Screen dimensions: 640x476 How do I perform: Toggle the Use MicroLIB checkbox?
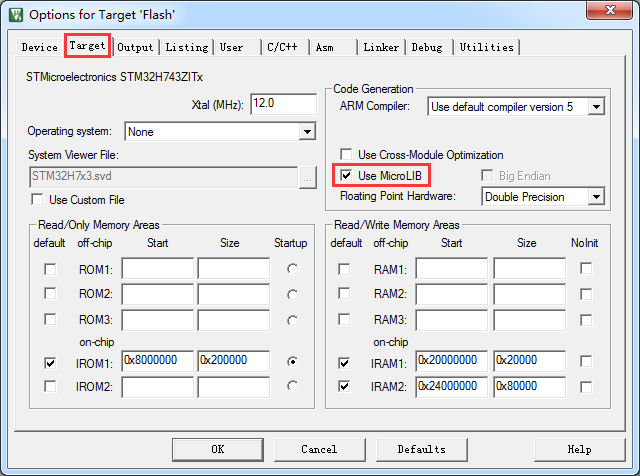pos(346,176)
